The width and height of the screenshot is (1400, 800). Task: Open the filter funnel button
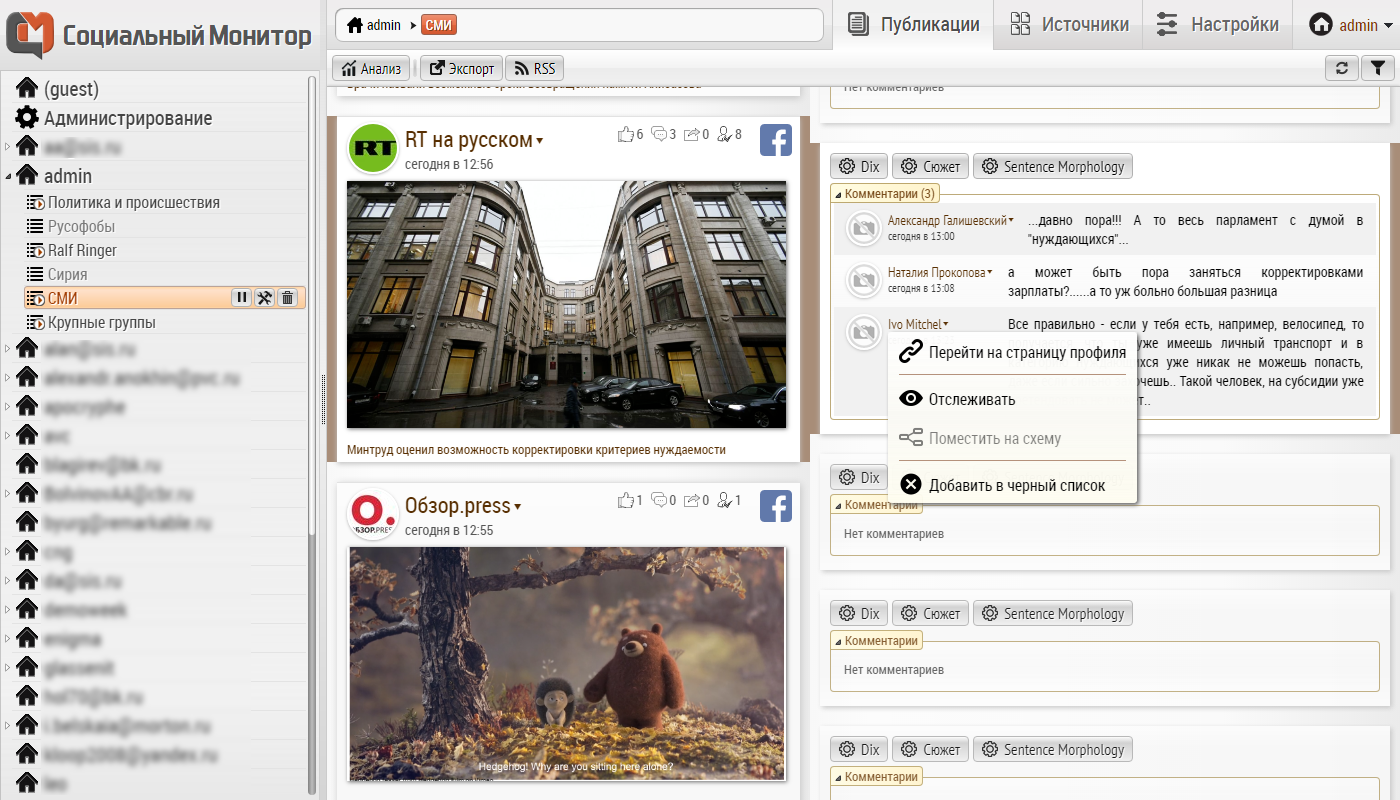click(x=1377, y=68)
